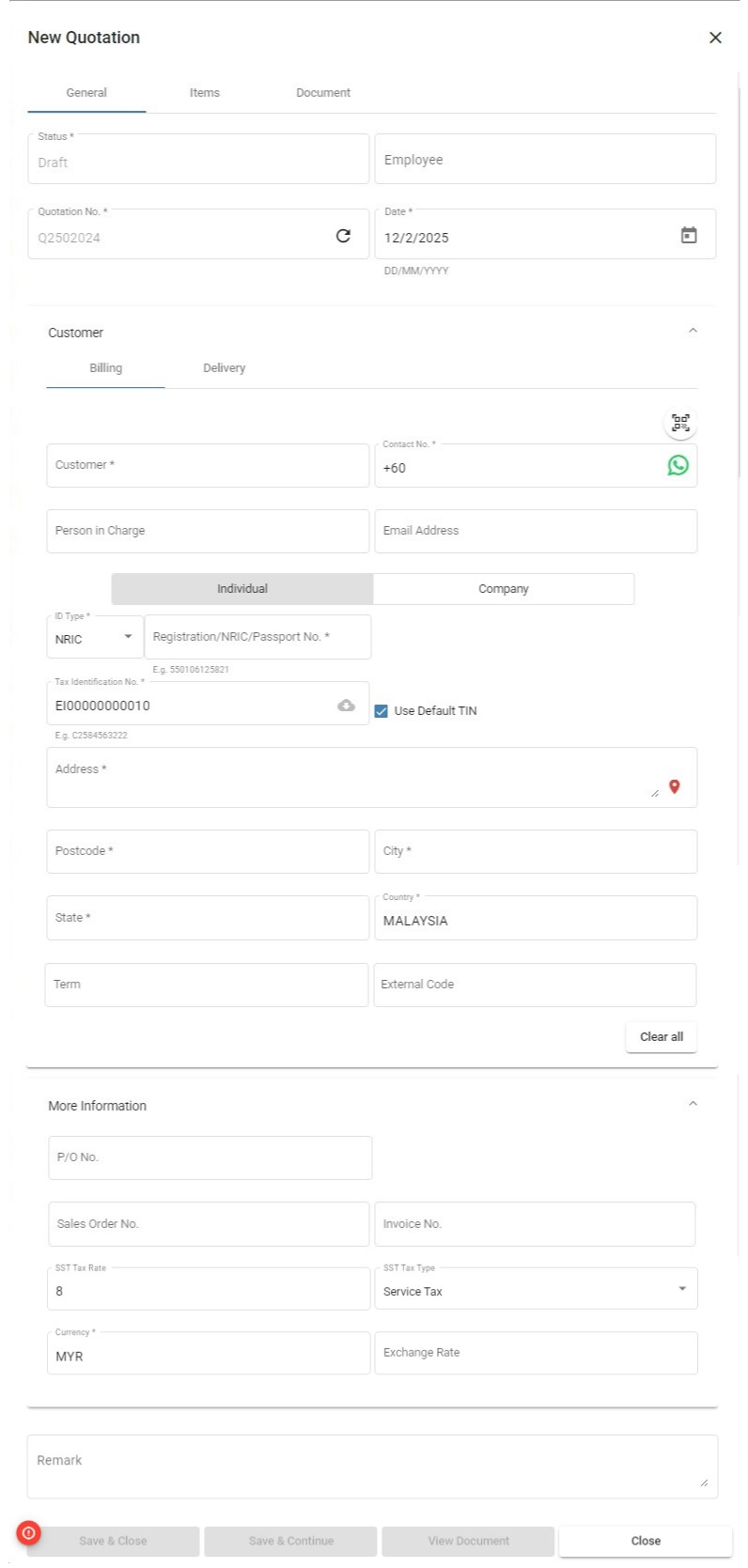This screenshot has width=748, height=1568.
Task: Click the Close button at the bottom
Action: [x=646, y=1541]
